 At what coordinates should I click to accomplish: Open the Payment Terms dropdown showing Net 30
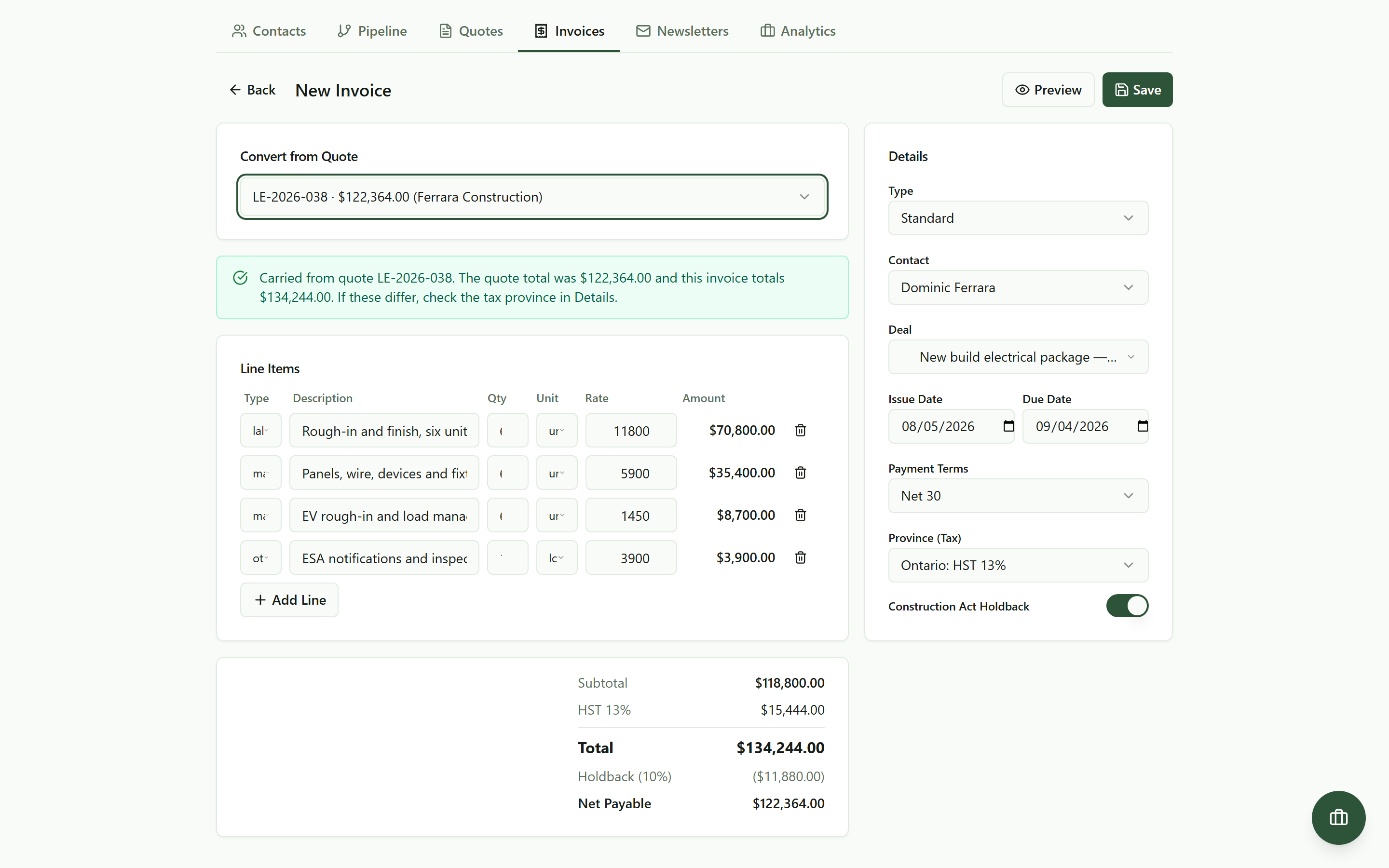click(1018, 496)
